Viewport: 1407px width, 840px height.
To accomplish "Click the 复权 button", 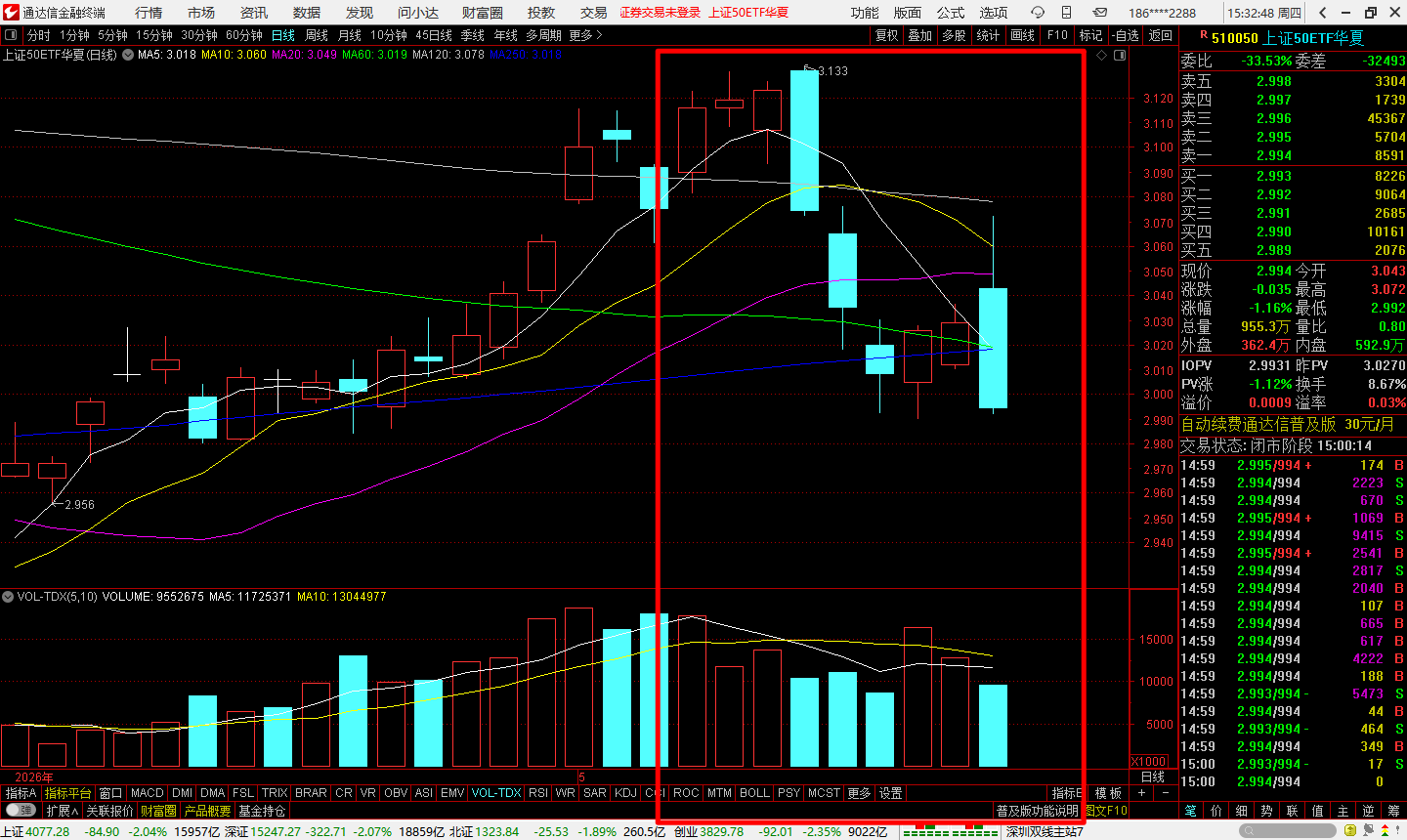I will (x=886, y=35).
